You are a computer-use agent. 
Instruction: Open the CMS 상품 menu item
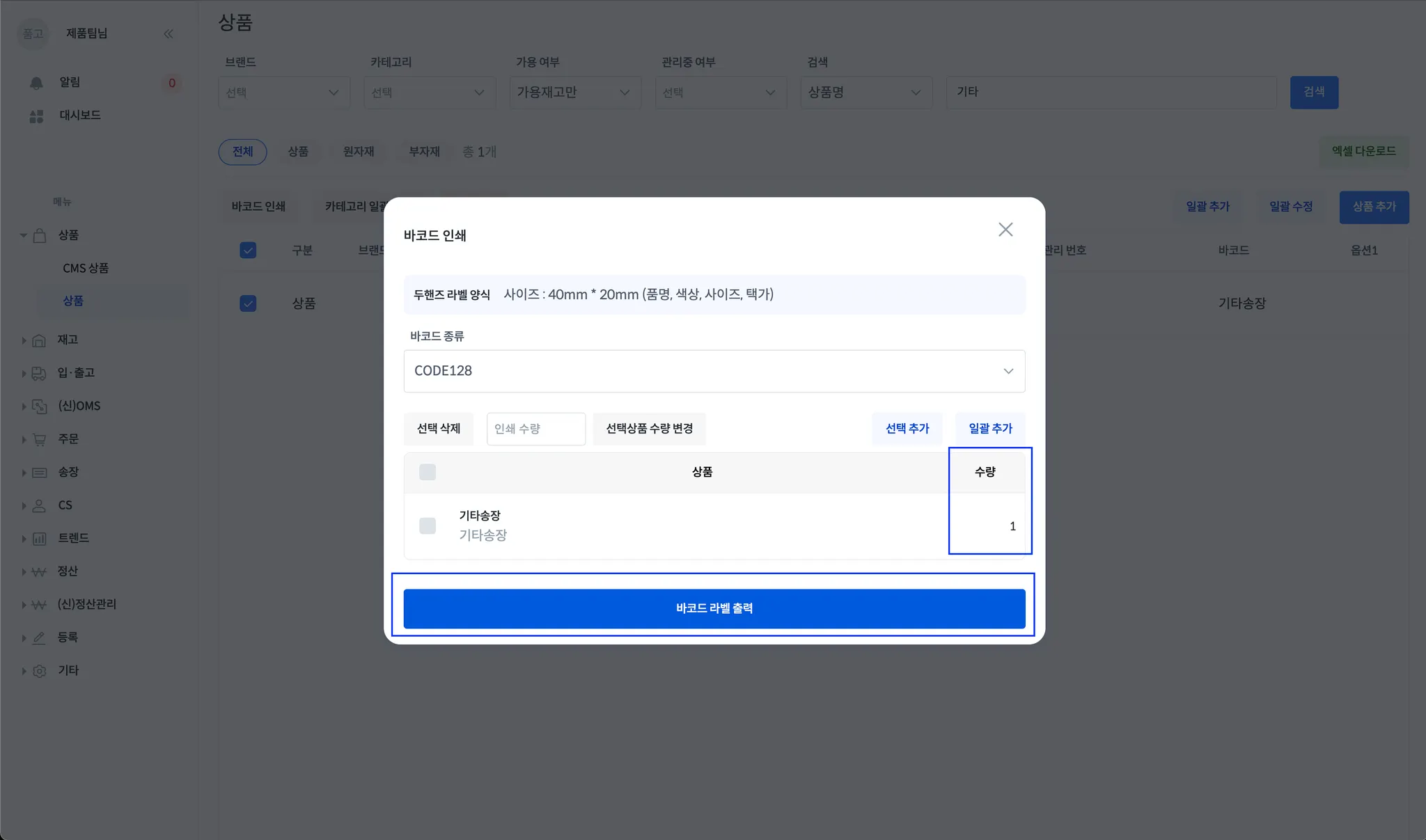(86, 268)
